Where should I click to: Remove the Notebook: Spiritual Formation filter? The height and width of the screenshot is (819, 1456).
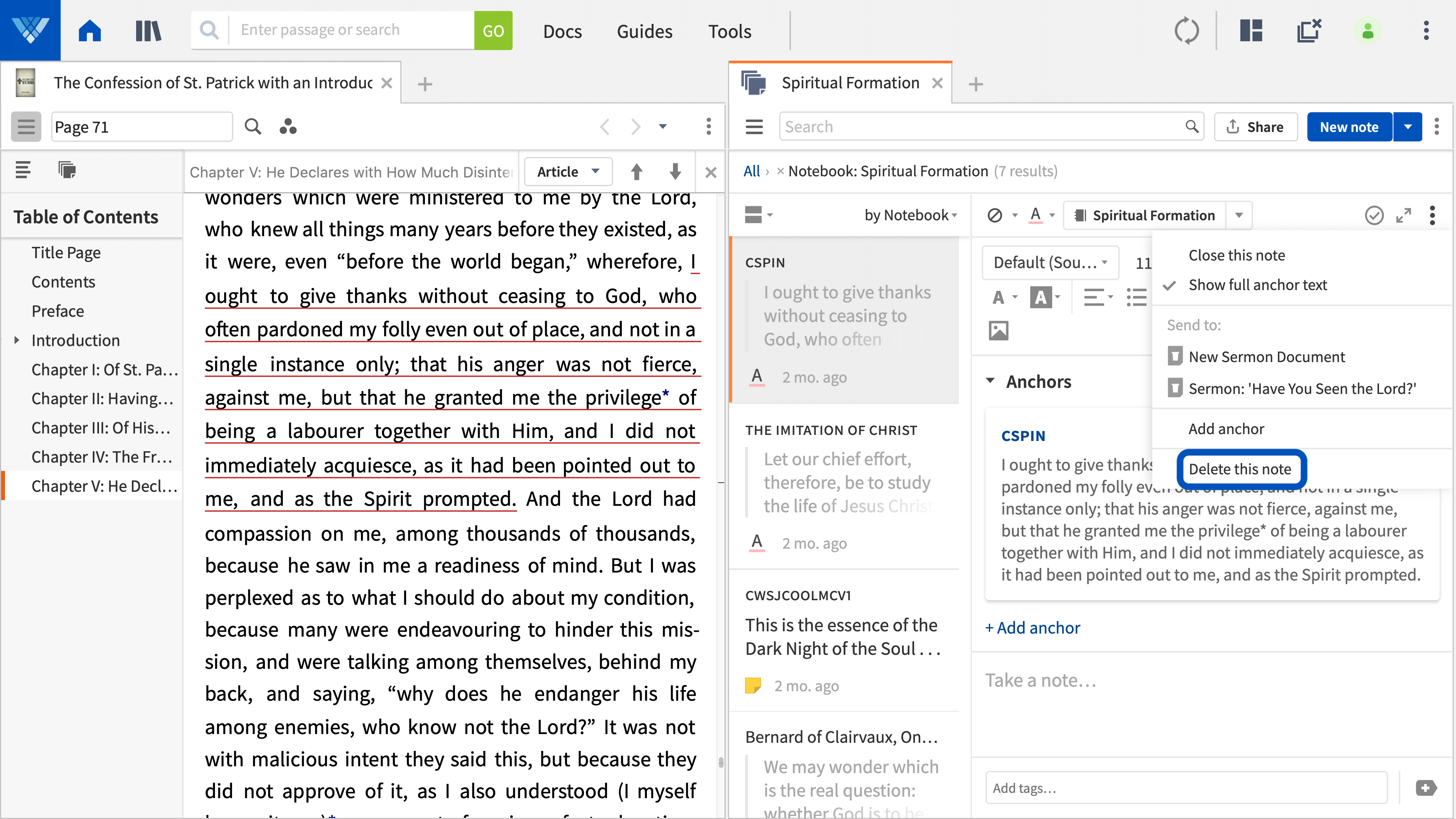pyautogui.click(x=780, y=171)
